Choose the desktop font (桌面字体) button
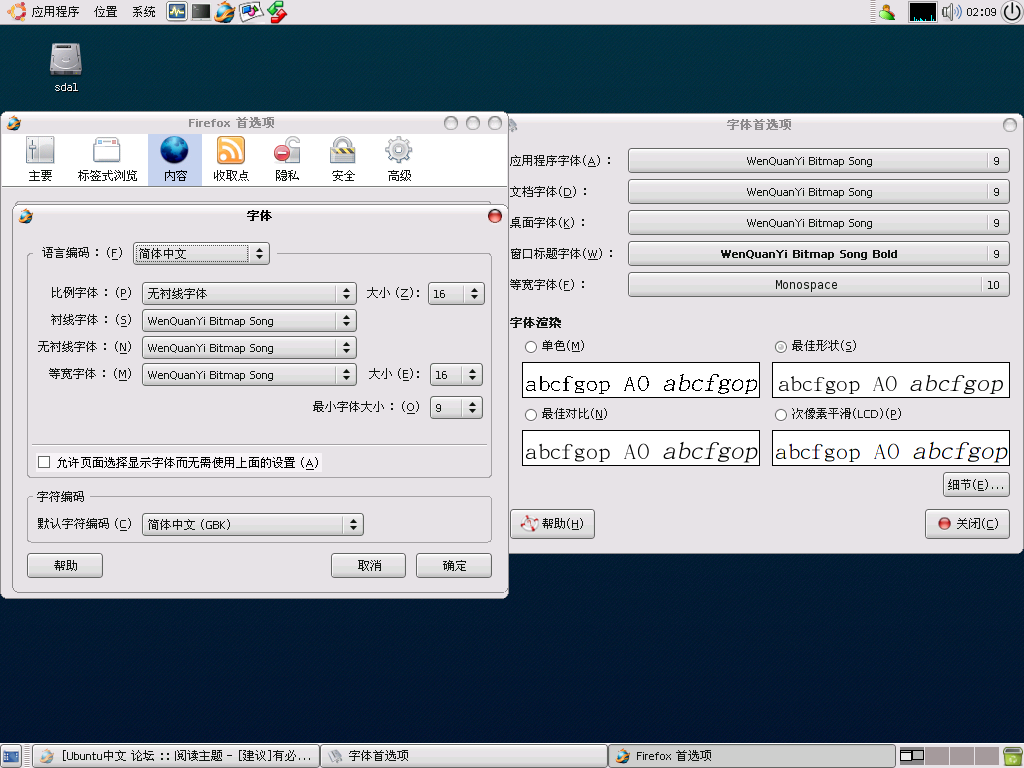This screenshot has width=1024, height=768. (x=819, y=223)
